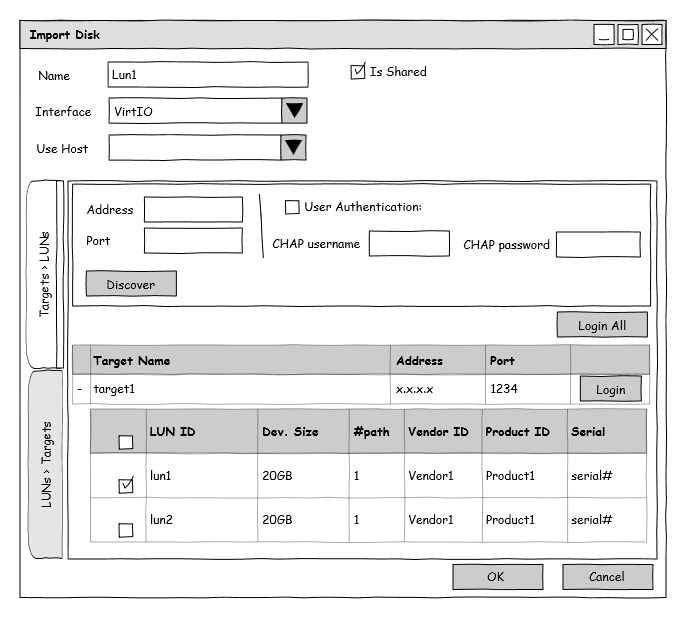Enable User Authentication checkbox
The width and height of the screenshot is (686, 617).
pyautogui.click(x=292, y=207)
